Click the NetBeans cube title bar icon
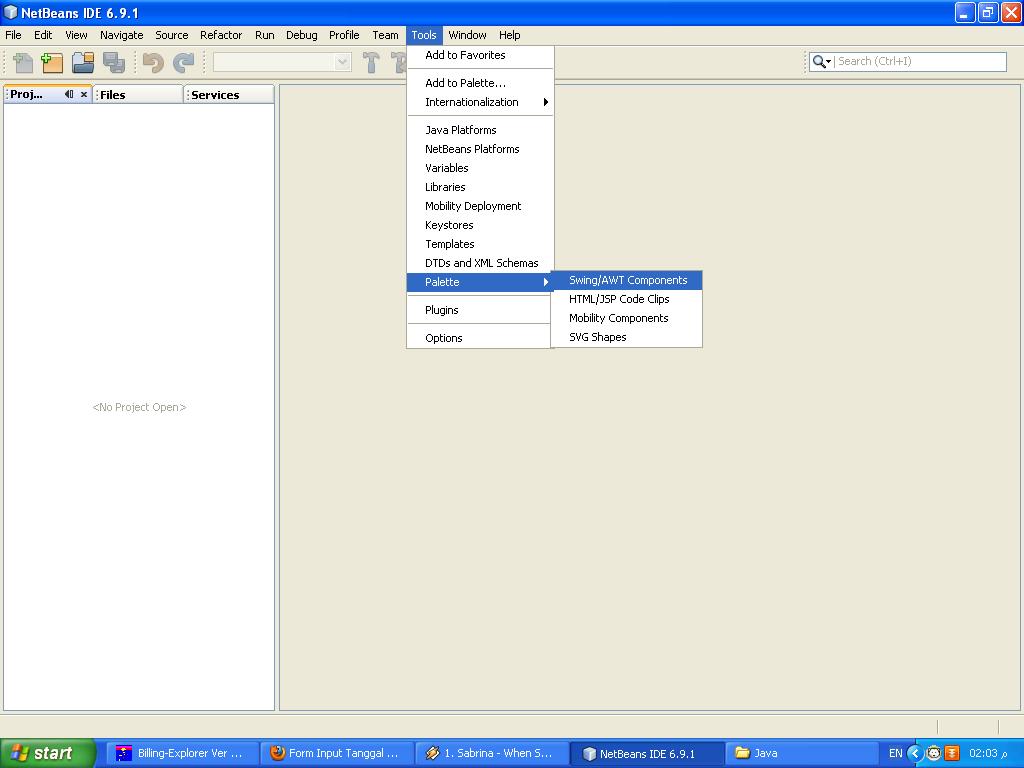This screenshot has height=768, width=1024. [x=10, y=12]
